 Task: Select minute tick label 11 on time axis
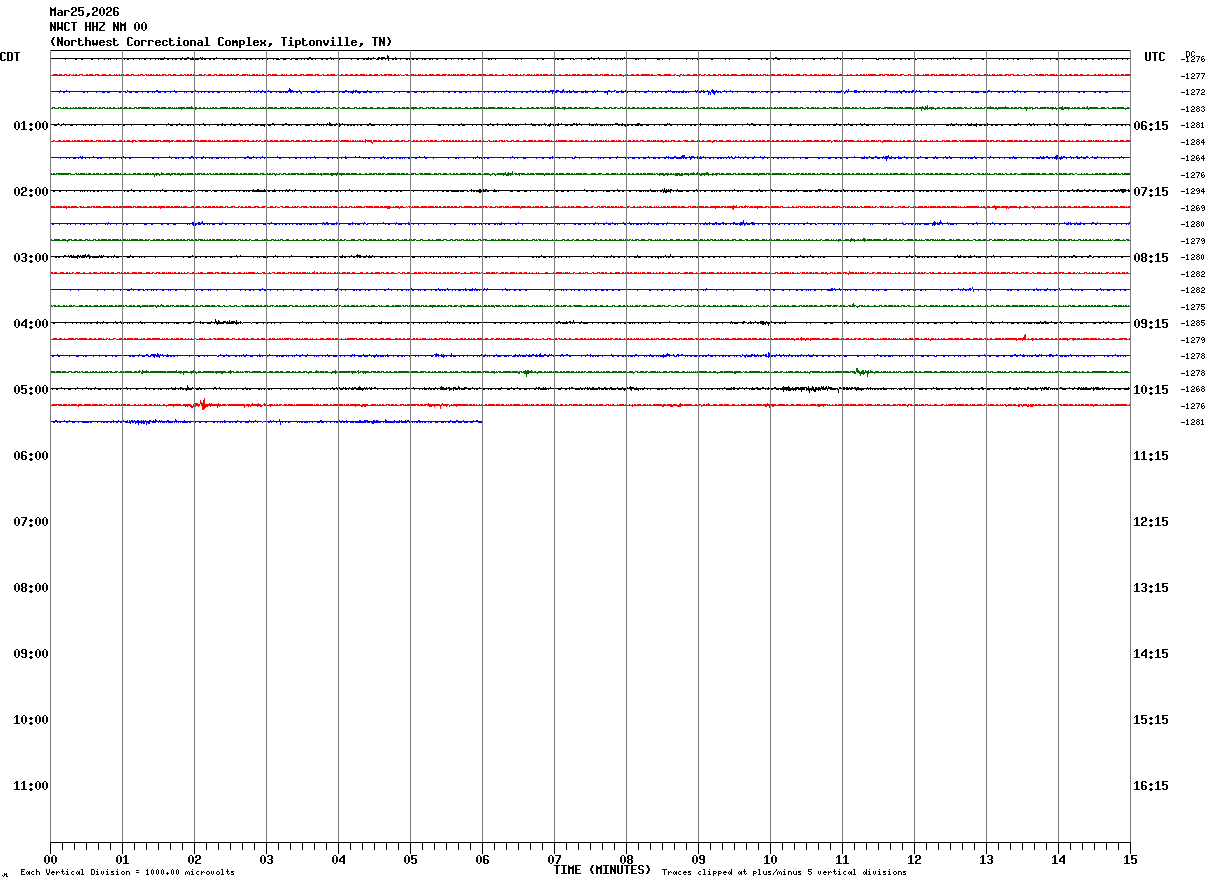tap(842, 860)
